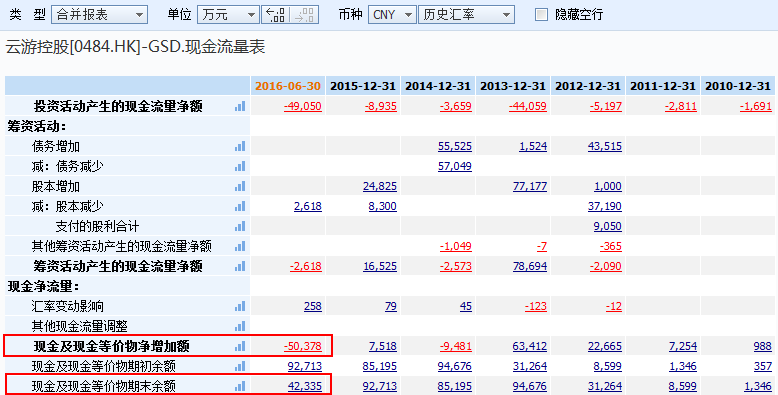
Task: Open chart icon for 其他筹资活动产生的现金流量净额 row
Action: pos(240,246)
